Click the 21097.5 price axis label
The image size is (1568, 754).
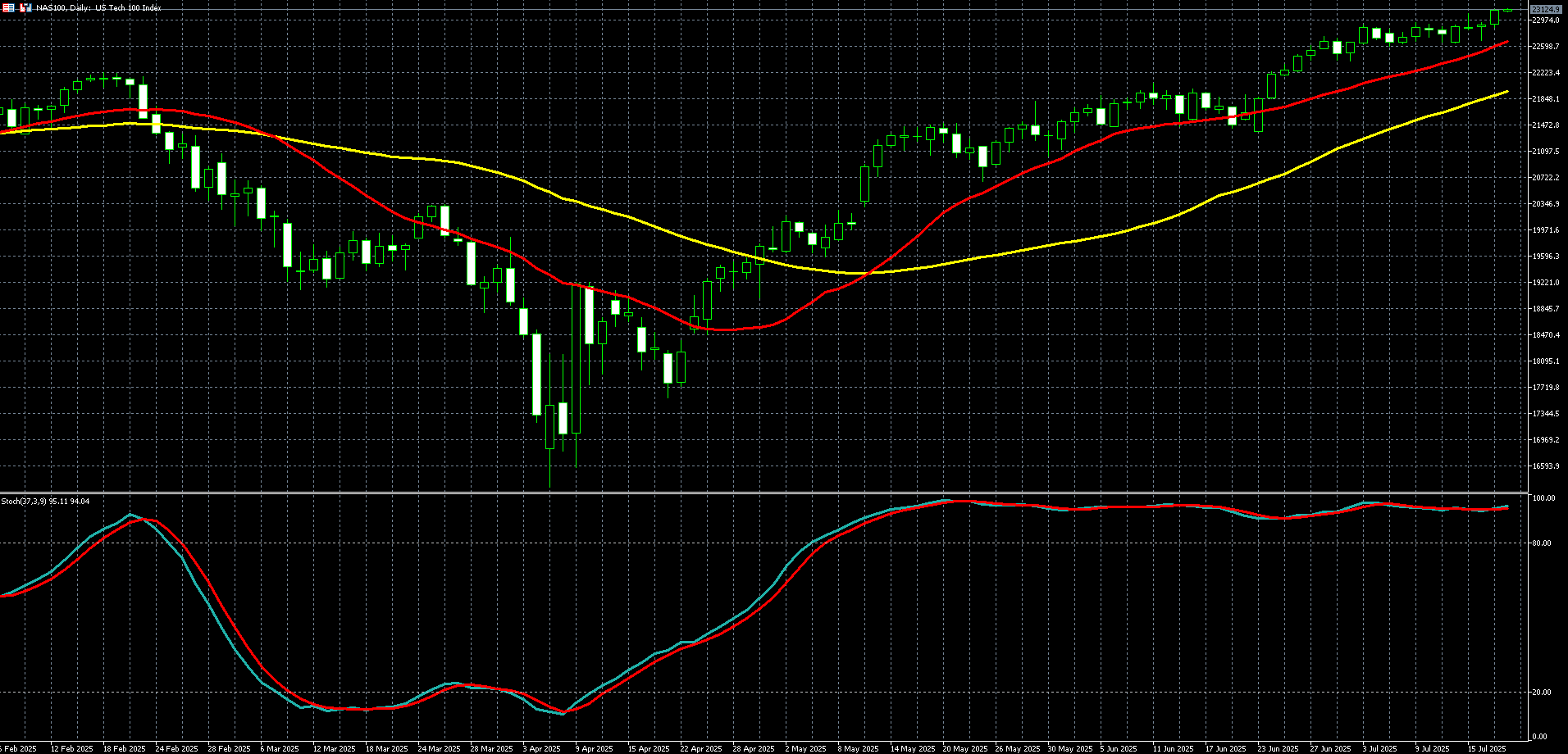pyautogui.click(x=1545, y=152)
